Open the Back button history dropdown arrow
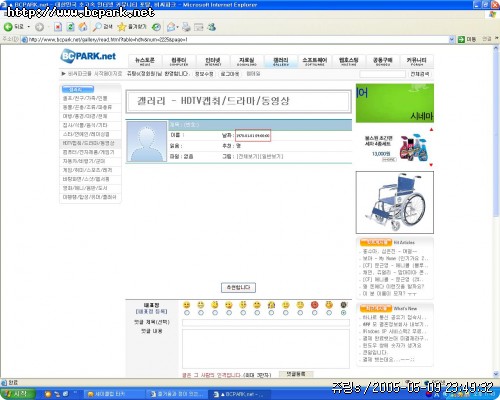Image resolution: width=500 pixels, height=400 pixels. coord(29,27)
